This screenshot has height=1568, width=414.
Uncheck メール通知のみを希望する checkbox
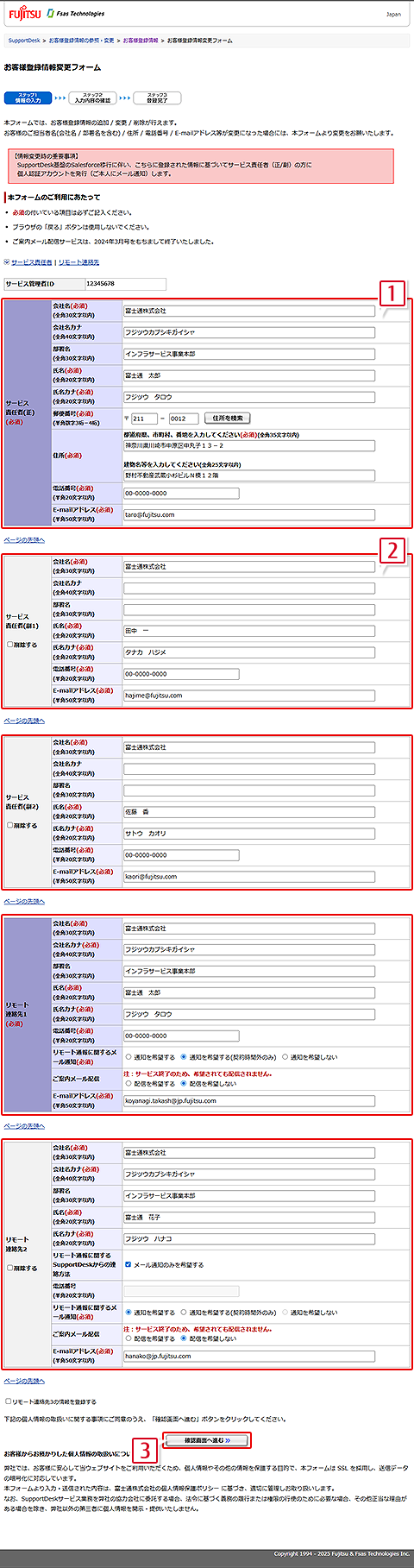(129, 1265)
